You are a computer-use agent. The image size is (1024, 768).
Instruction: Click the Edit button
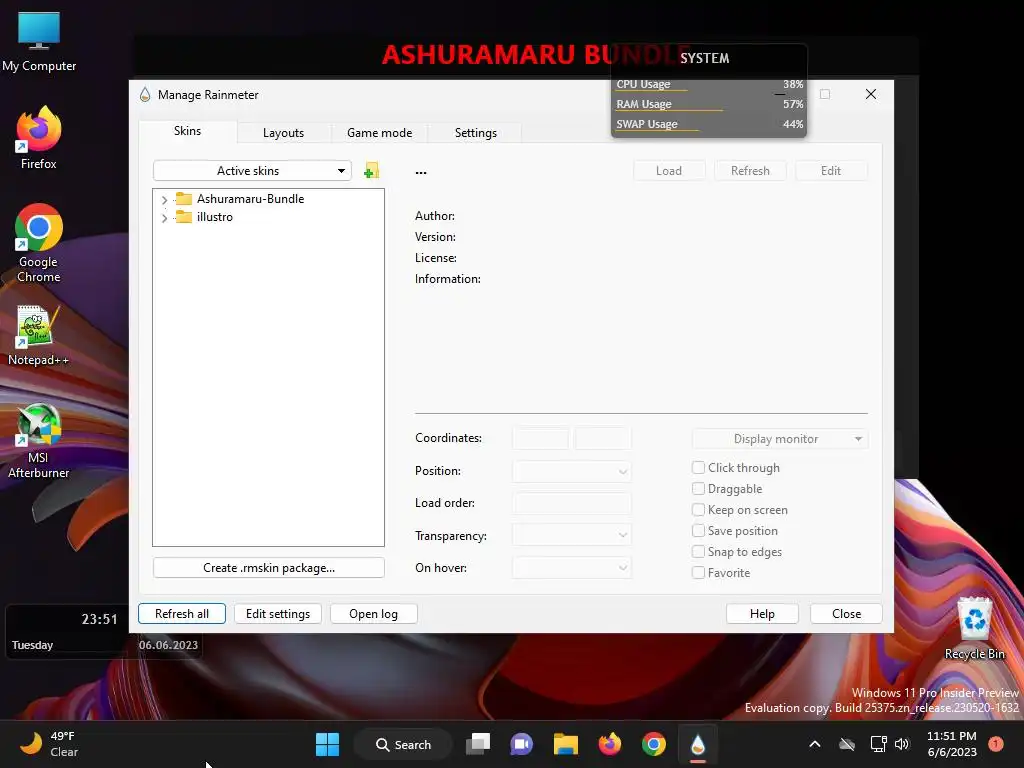pyautogui.click(x=831, y=171)
